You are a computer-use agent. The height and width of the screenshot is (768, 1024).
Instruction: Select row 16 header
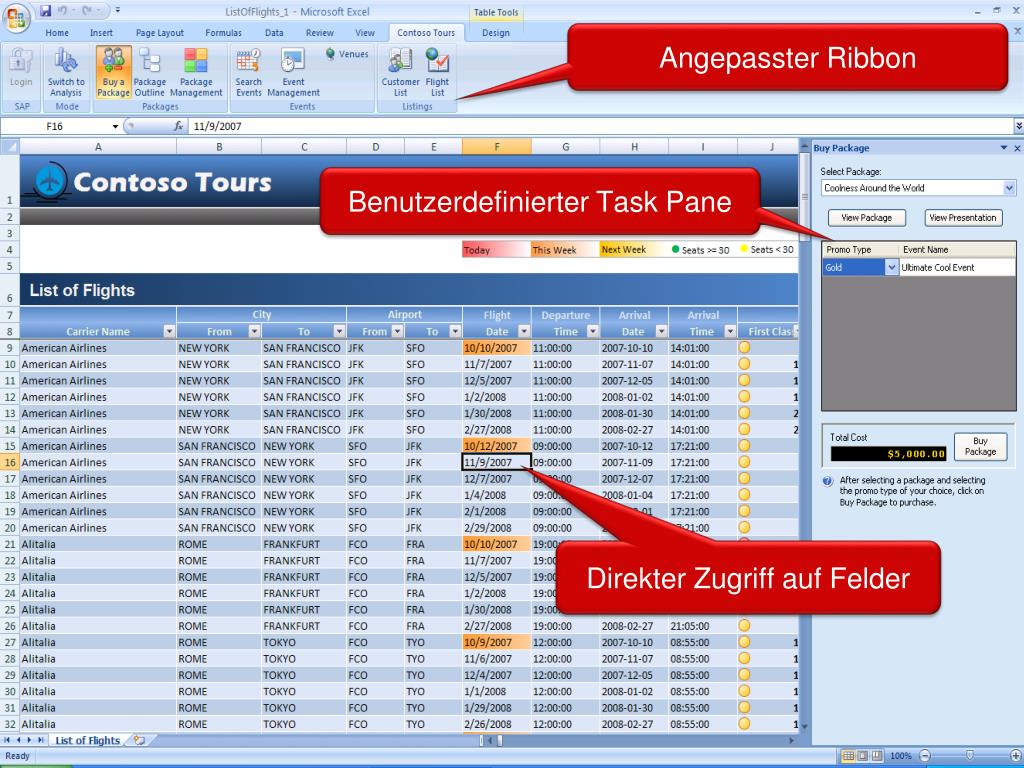point(10,462)
